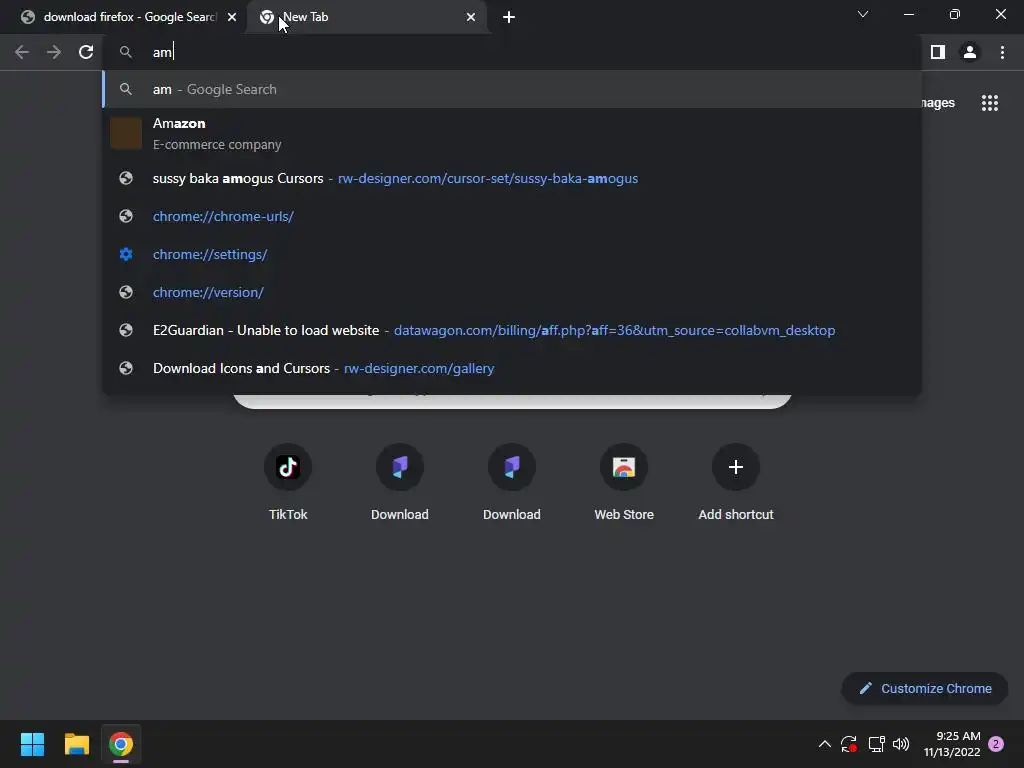Click the Amazon suggestion thumbnail
This screenshot has height=768, width=1024.
(x=126, y=133)
